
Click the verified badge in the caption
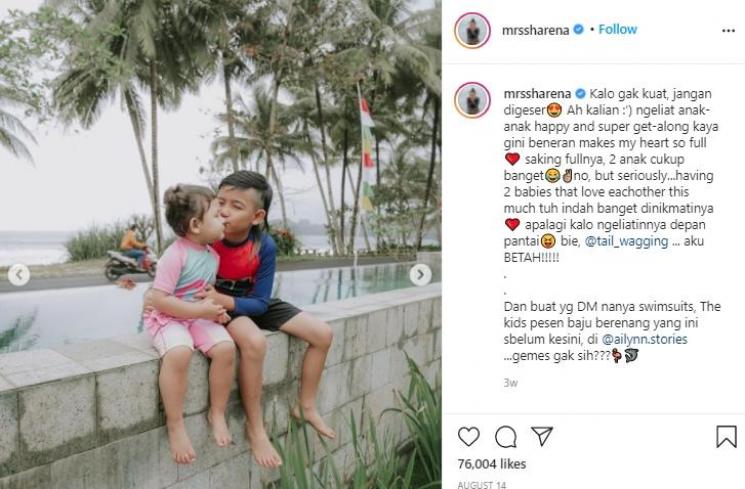(x=580, y=94)
